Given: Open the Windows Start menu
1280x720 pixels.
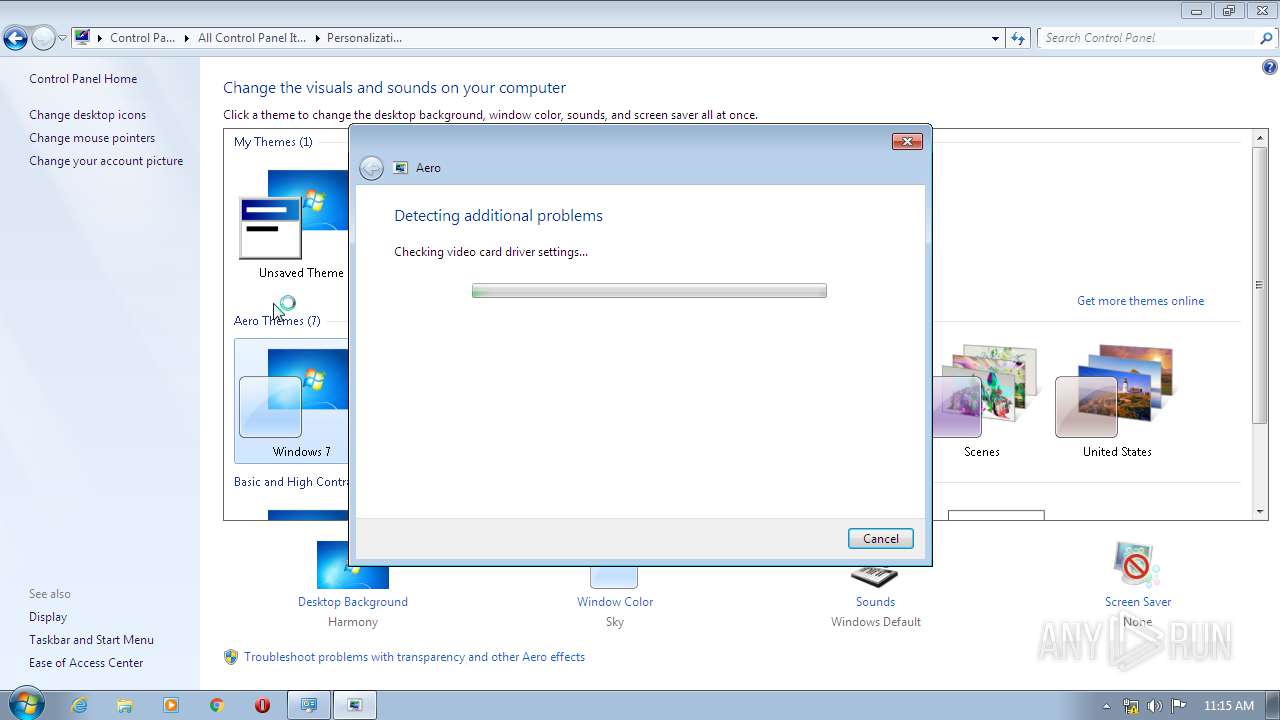Looking at the screenshot, I should 25,704.
